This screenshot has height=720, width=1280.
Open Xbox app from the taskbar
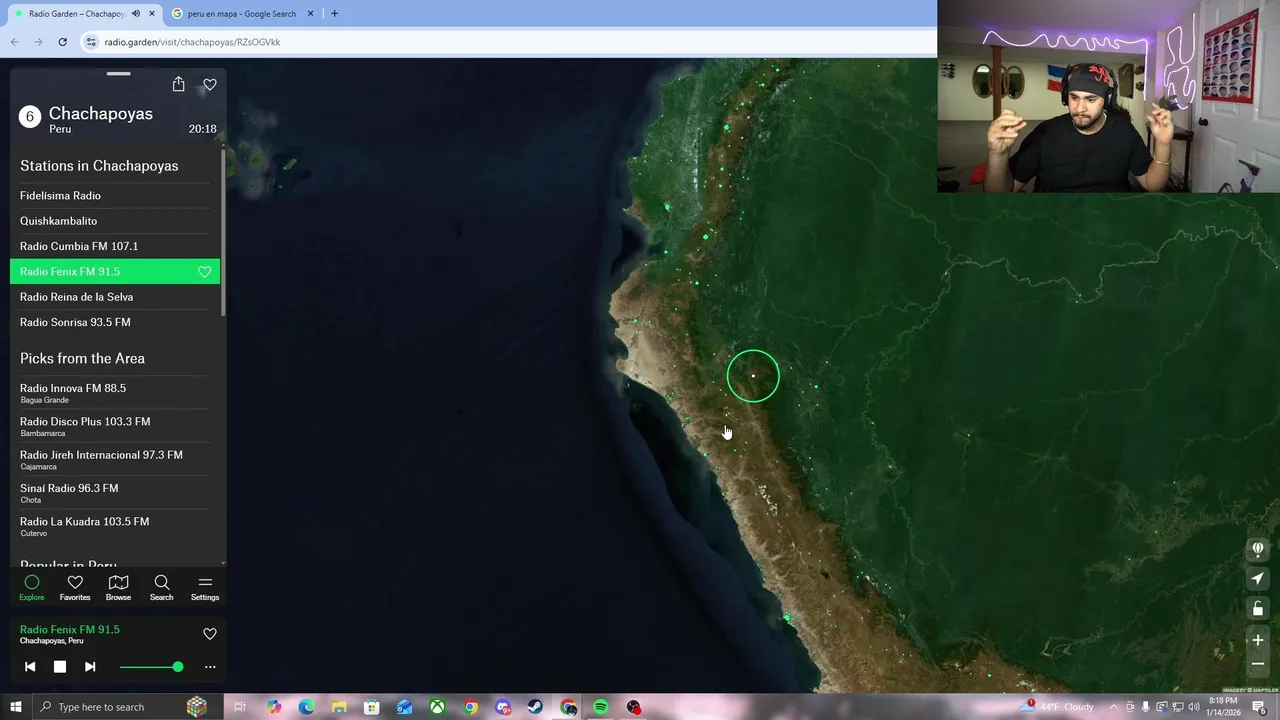click(437, 707)
